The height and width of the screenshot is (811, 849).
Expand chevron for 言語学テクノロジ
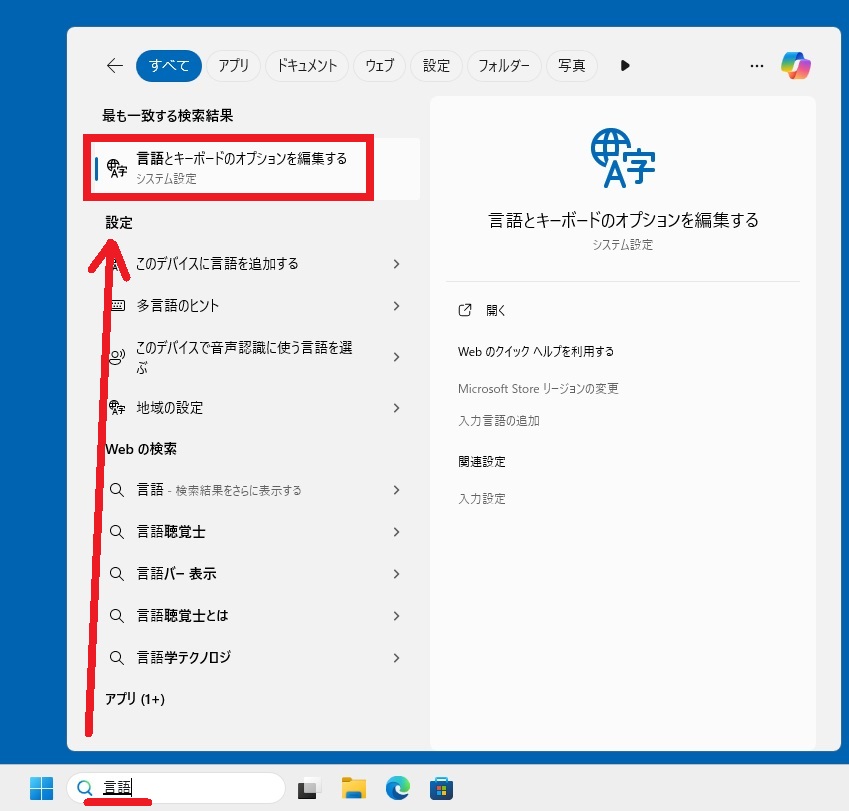[x=396, y=658]
